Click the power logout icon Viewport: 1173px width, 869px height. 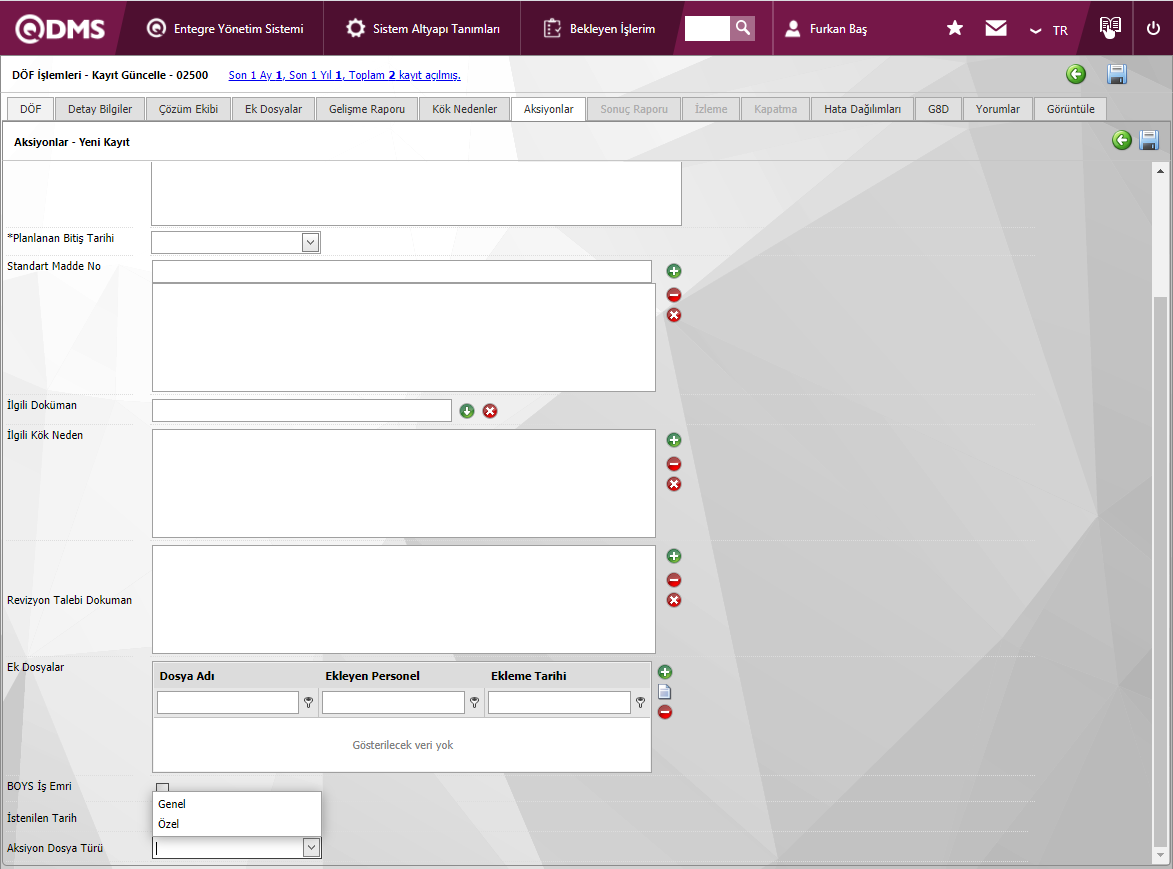pos(1153,28)
